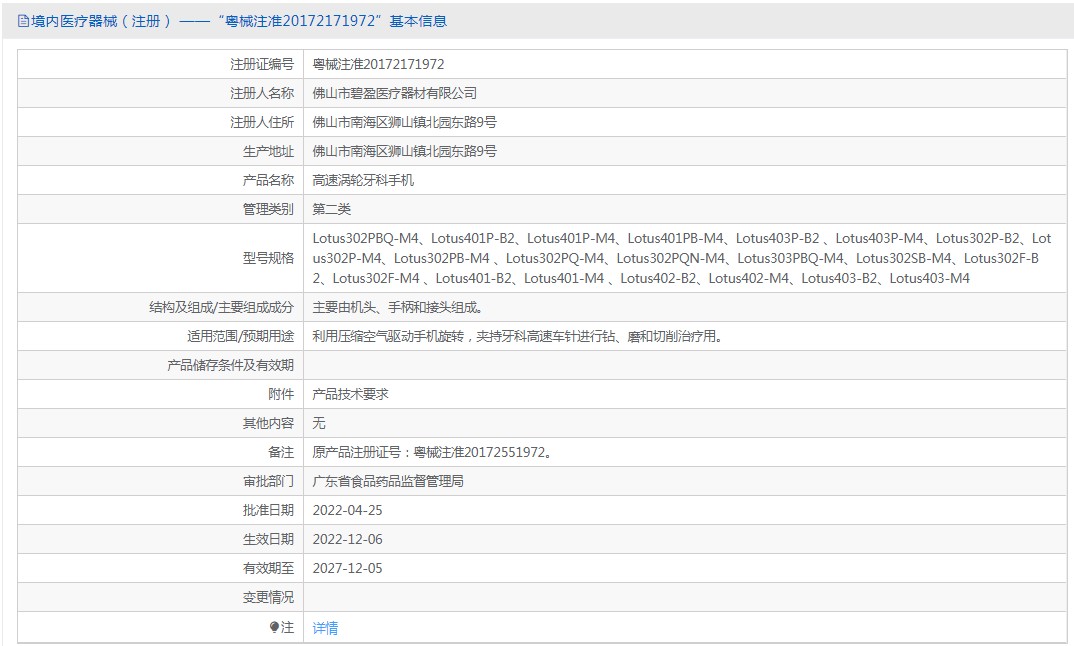This screenshot has height=646, width=1074.
Task: Click effective date 2022-12-06
Action: tap(347, 539)
